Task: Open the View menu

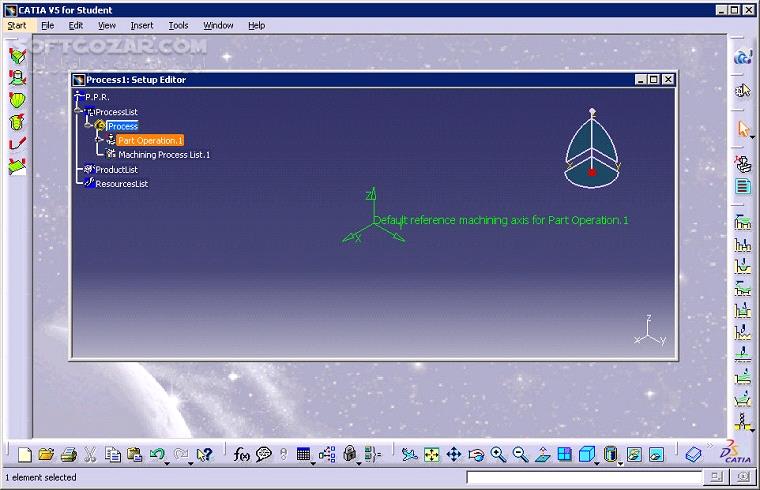Action: point(107,26)
